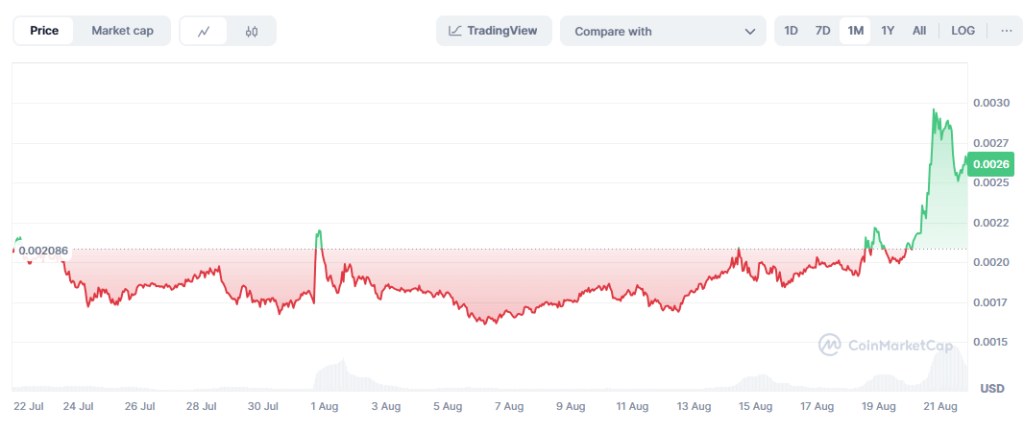1024x432 pixels.
Task: Toggle the LOG scale option
Action: click(x=963, y=31)
